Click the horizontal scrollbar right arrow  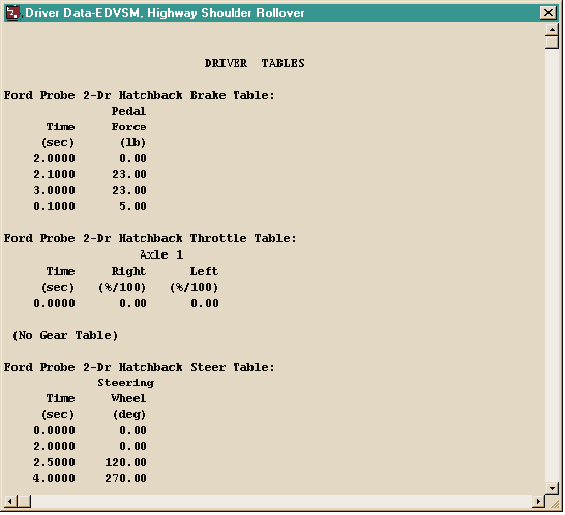point(538,501)
